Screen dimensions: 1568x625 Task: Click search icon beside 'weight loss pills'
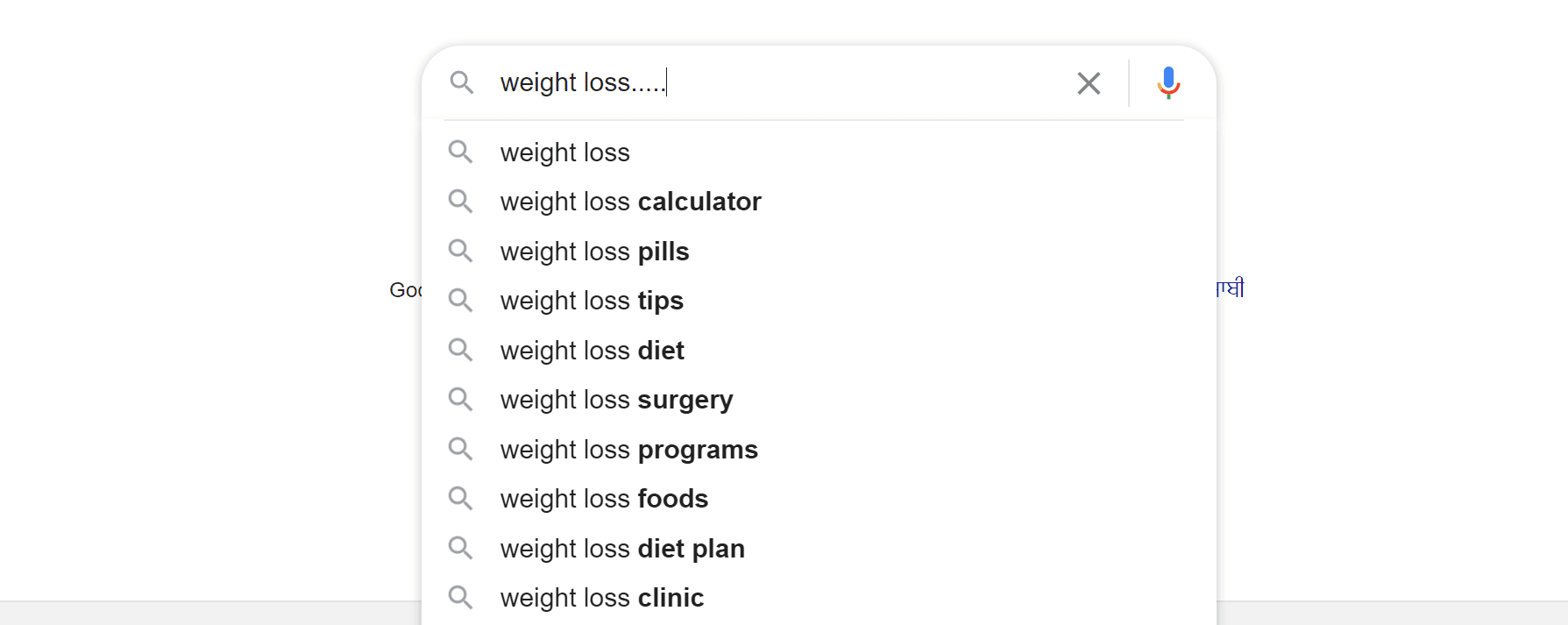(x=460, y=252)
